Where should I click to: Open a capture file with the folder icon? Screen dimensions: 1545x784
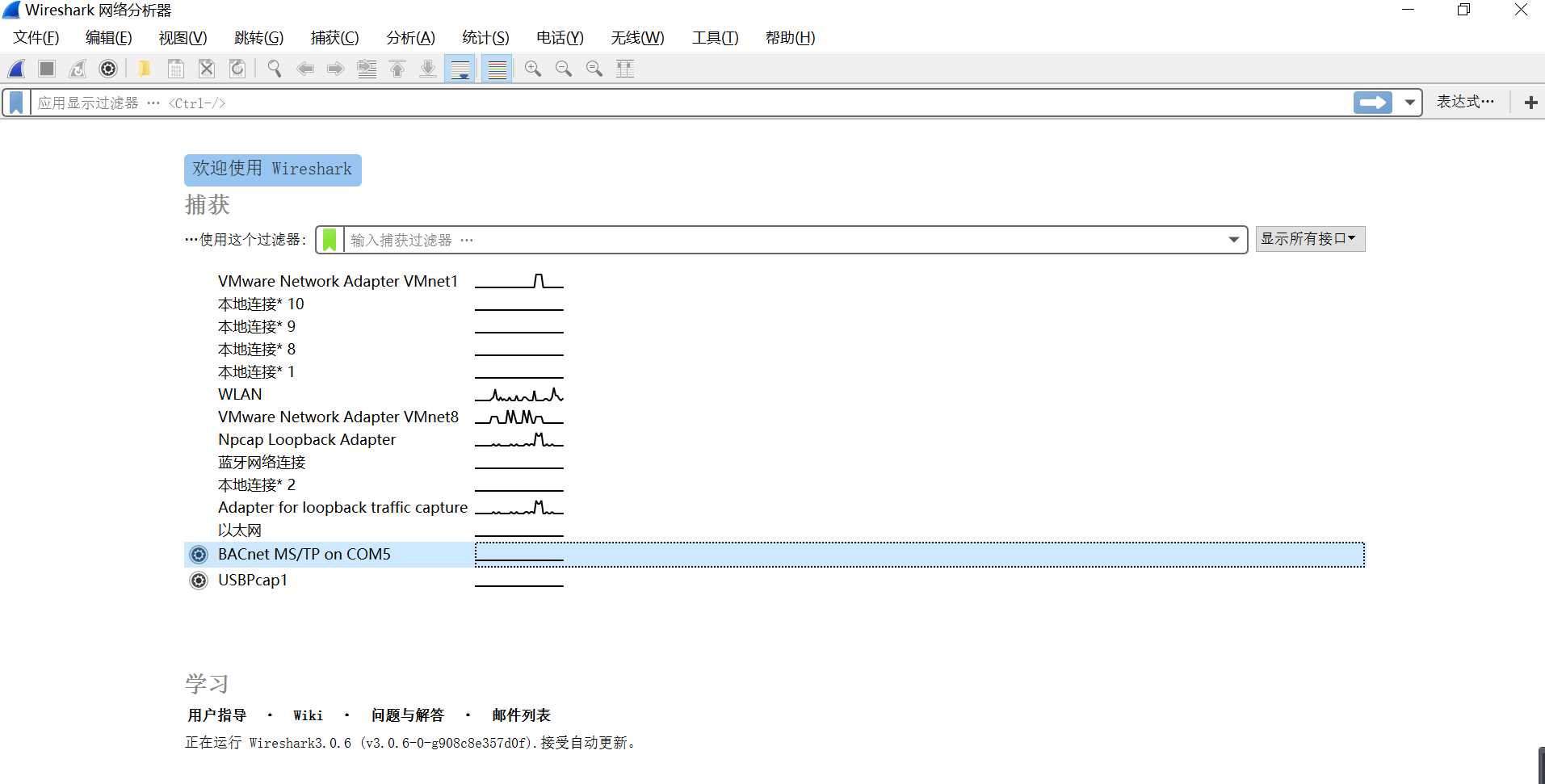pyautogui.click(x=144, y=69)
